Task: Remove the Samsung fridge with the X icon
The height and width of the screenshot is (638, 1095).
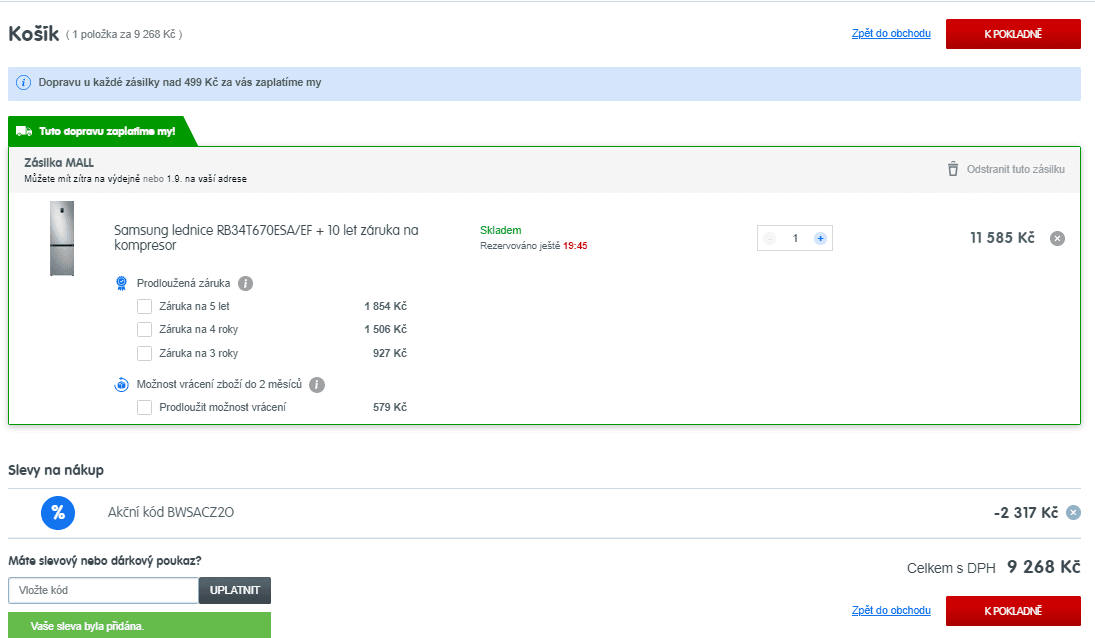Action: tap(1057, 239)
